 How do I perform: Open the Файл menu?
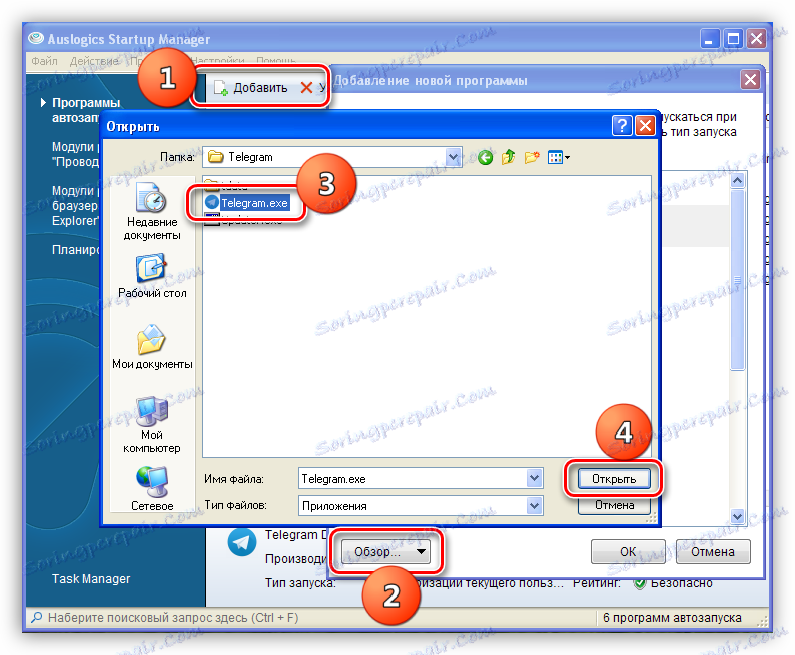[x=44, y=61]
